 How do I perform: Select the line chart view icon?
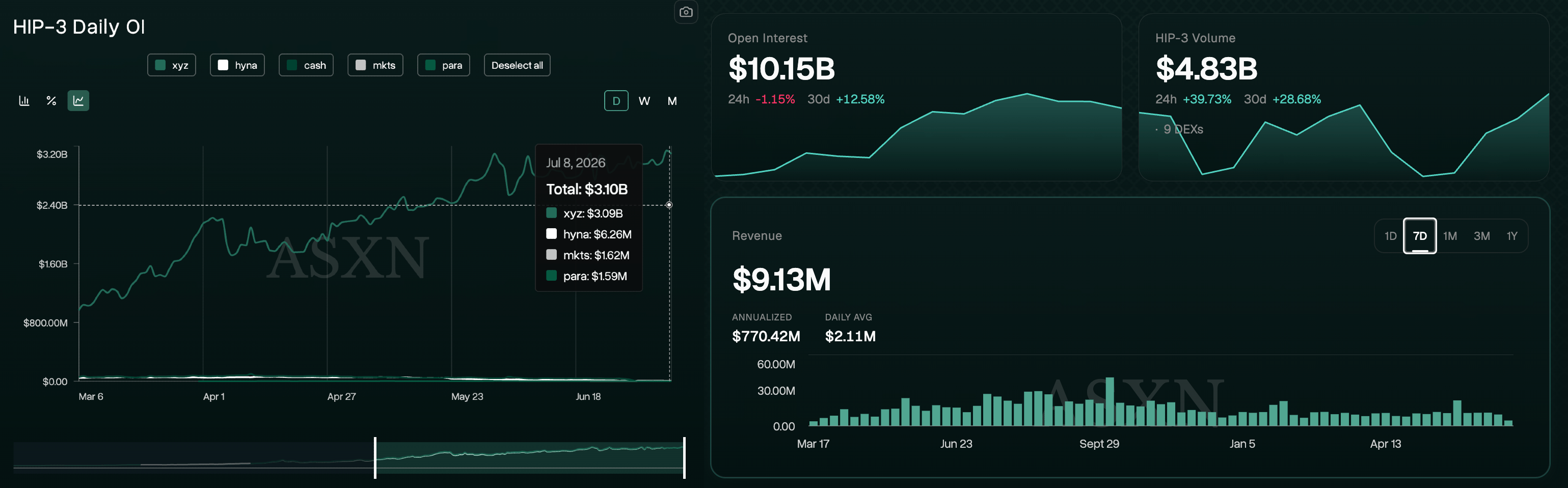[x=78, y=100]
